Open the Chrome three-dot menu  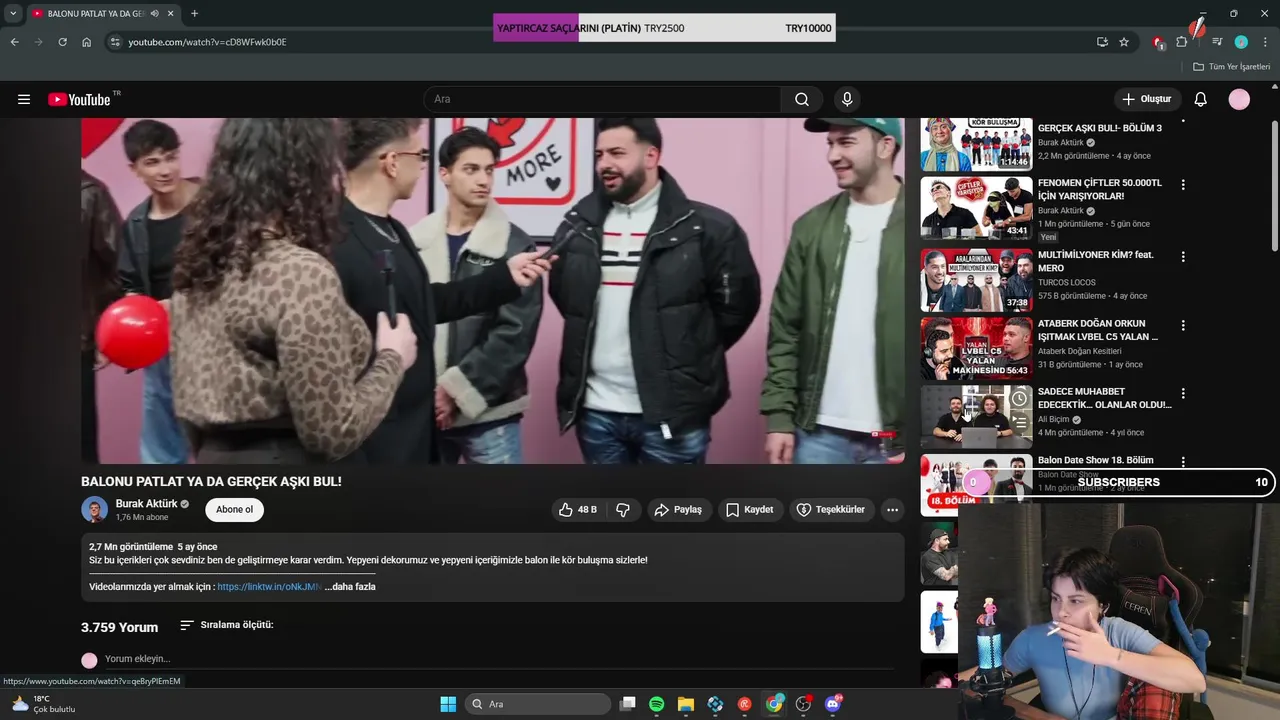pos(1266,42)
